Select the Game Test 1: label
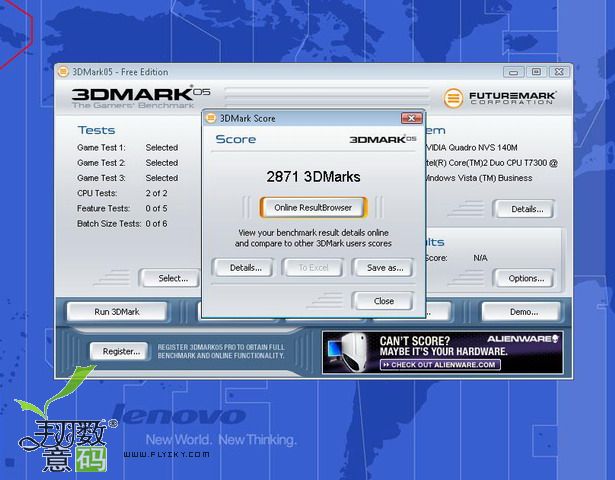615x480 pixels. point(101,148)
